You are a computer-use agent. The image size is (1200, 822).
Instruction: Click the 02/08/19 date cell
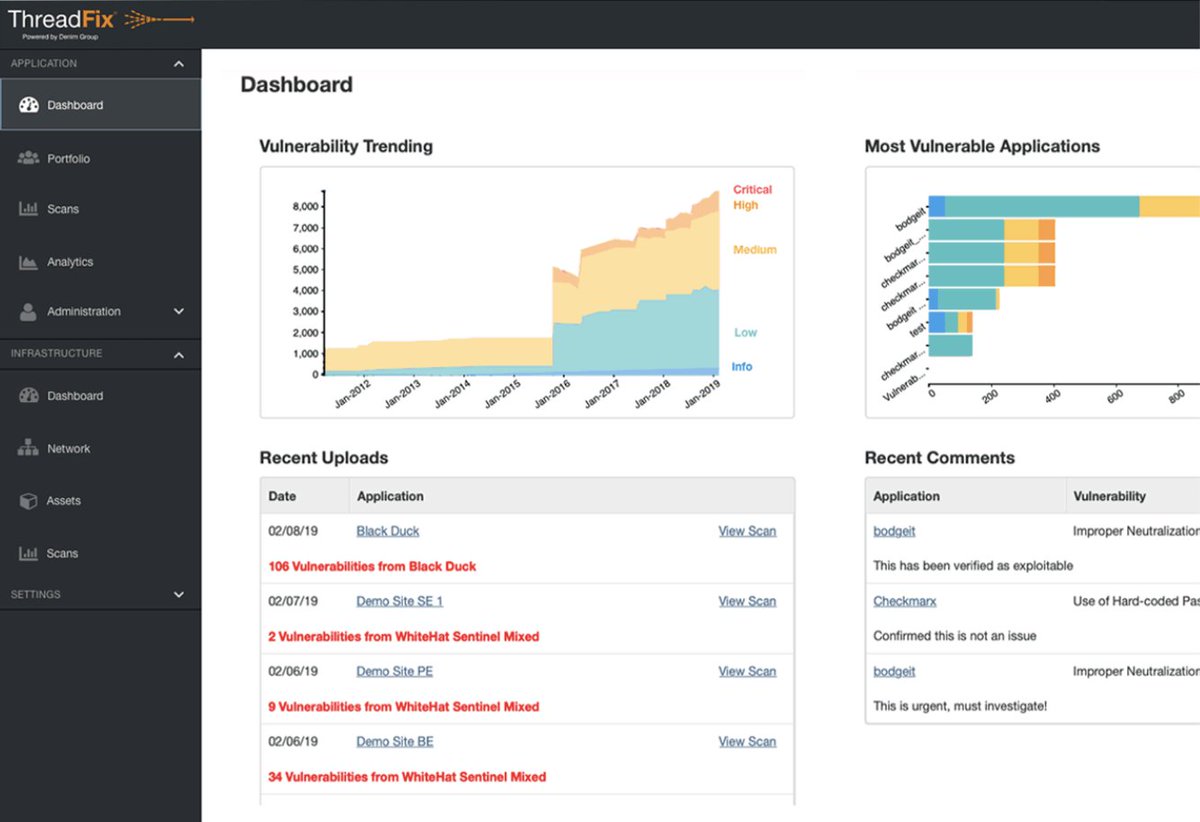(x=293, y=531)
